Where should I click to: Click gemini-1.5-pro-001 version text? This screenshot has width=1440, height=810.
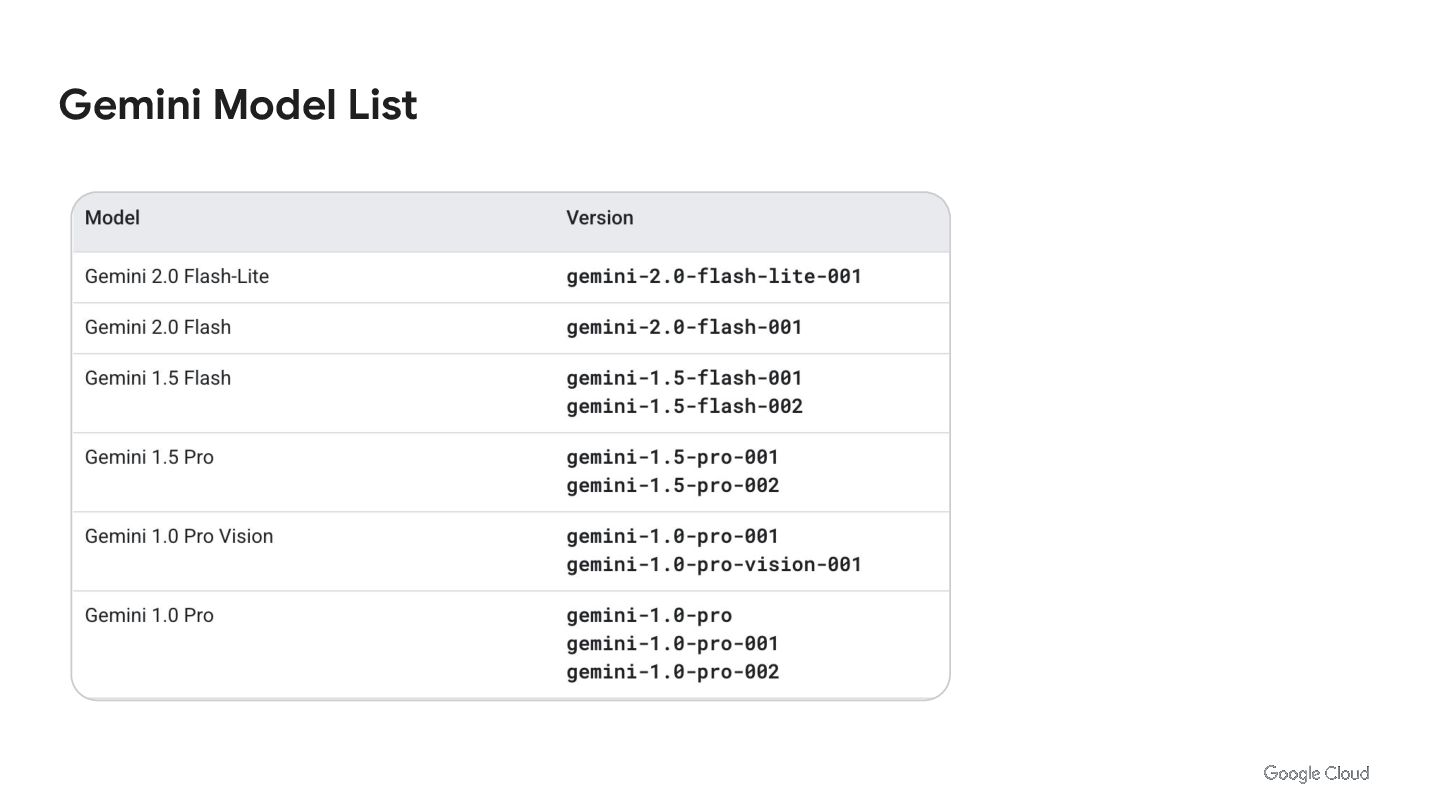[x=672, y=457]
